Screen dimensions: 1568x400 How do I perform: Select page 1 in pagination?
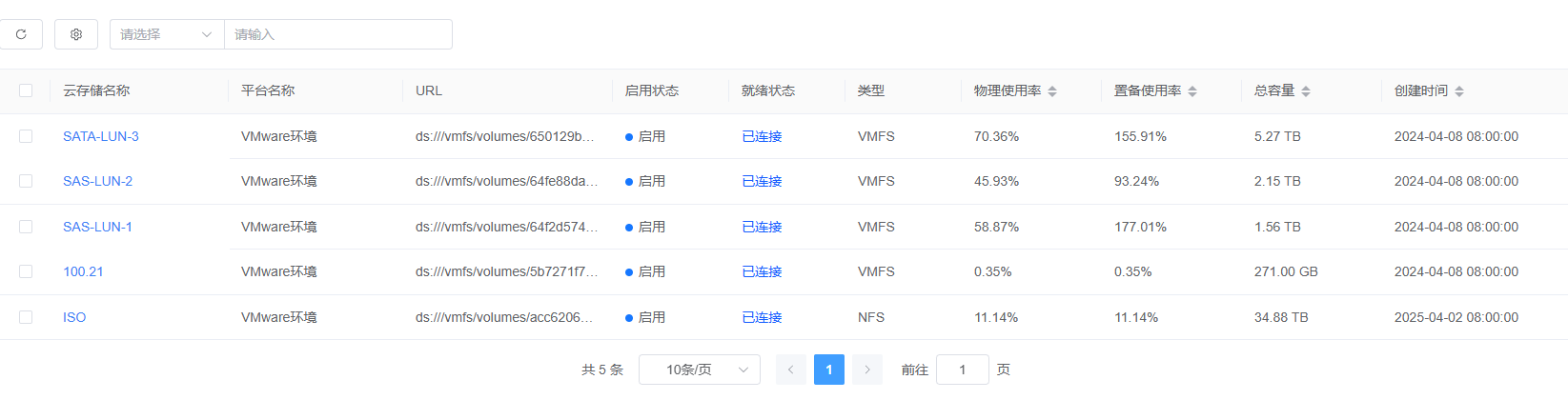point(829,370)
